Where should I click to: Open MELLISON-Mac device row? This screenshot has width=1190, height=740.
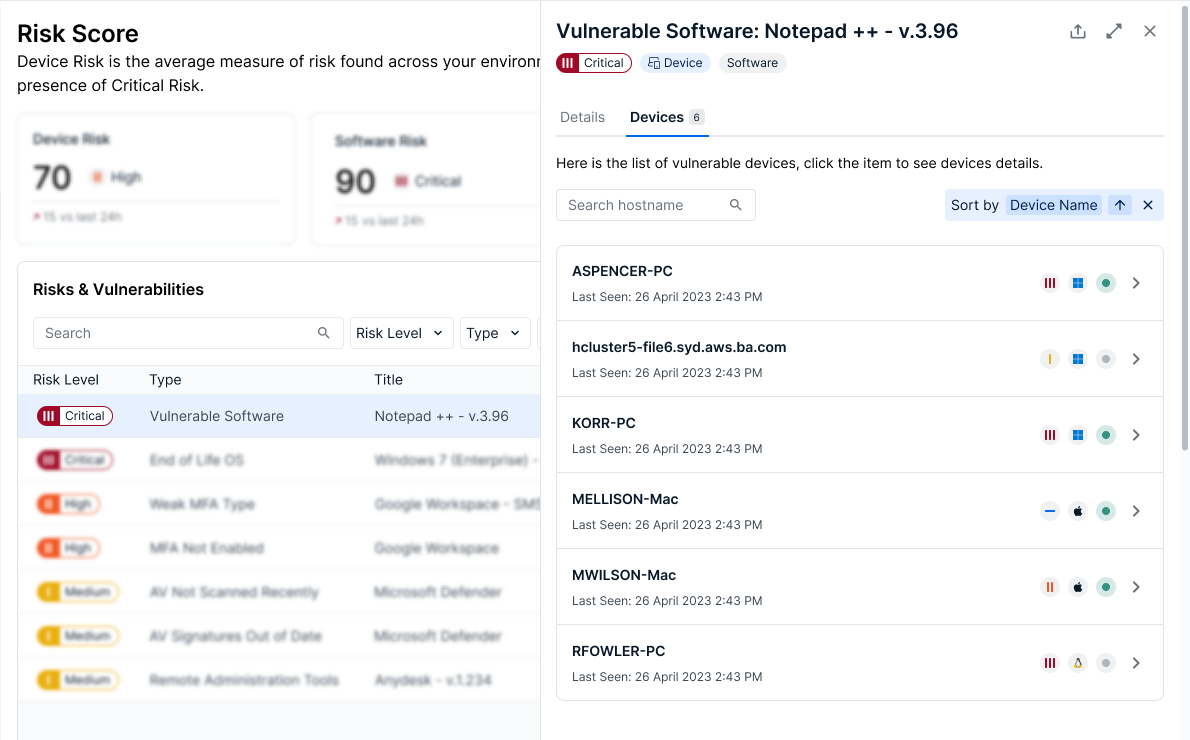click(859, 511)
